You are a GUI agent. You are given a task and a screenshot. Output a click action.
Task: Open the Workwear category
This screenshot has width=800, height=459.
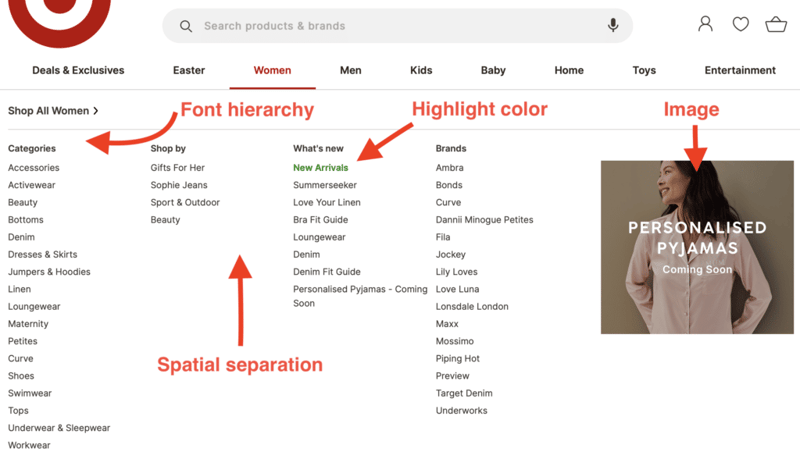coord(29,445)
